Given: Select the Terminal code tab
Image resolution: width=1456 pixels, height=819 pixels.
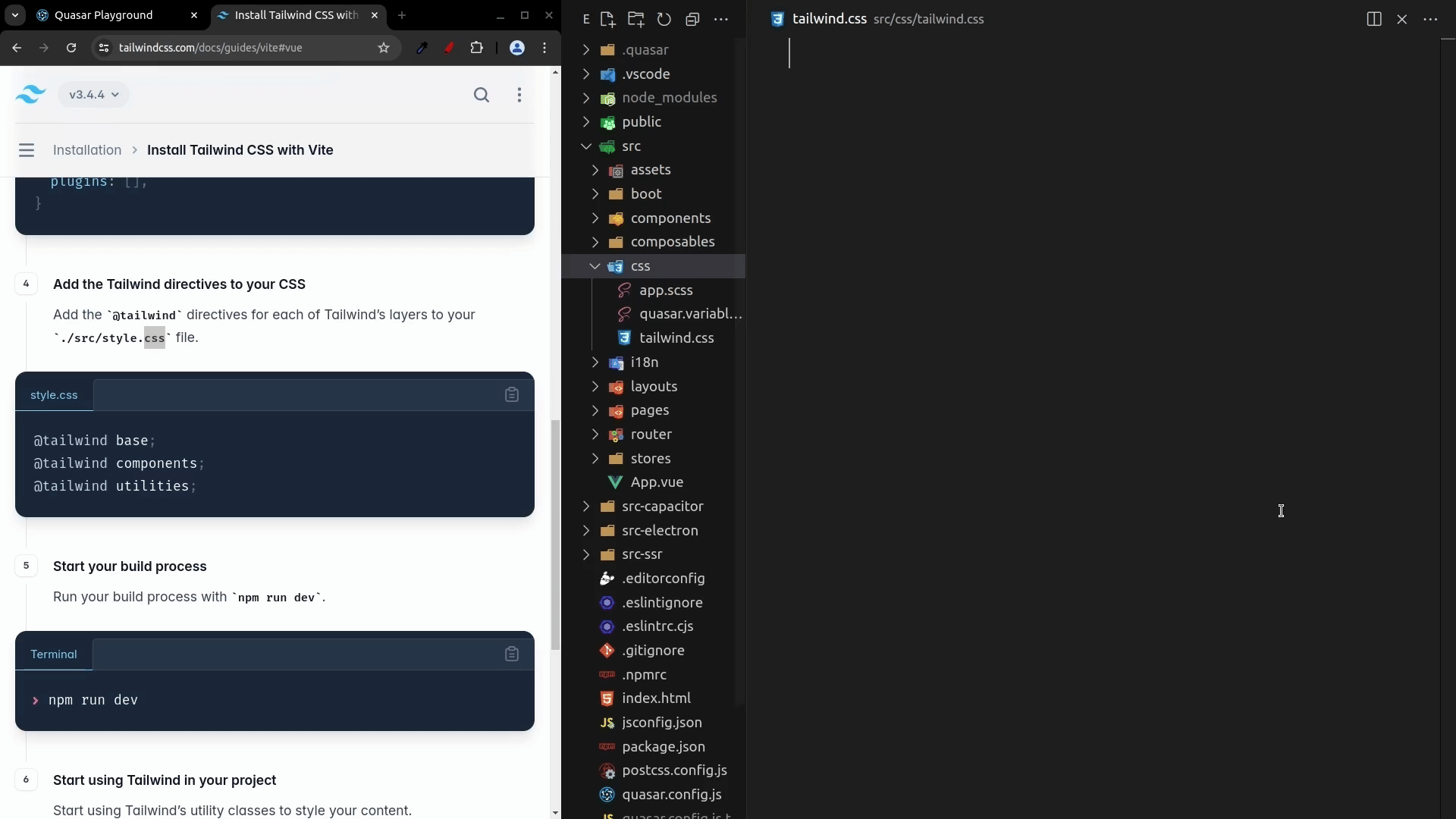Looking at the screenshot, I should click(x=54, y=654).
